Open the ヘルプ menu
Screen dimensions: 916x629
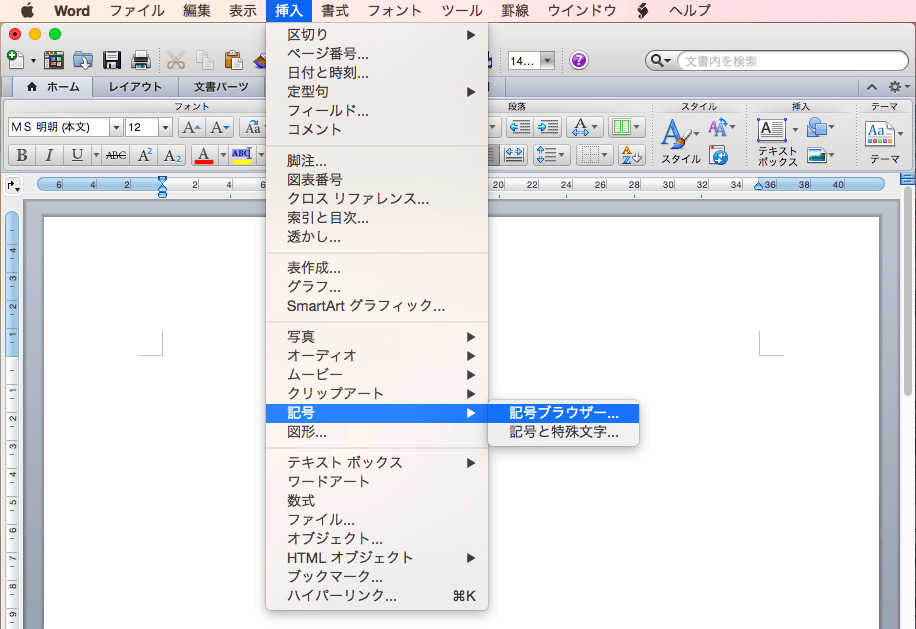tap(689, 11)
